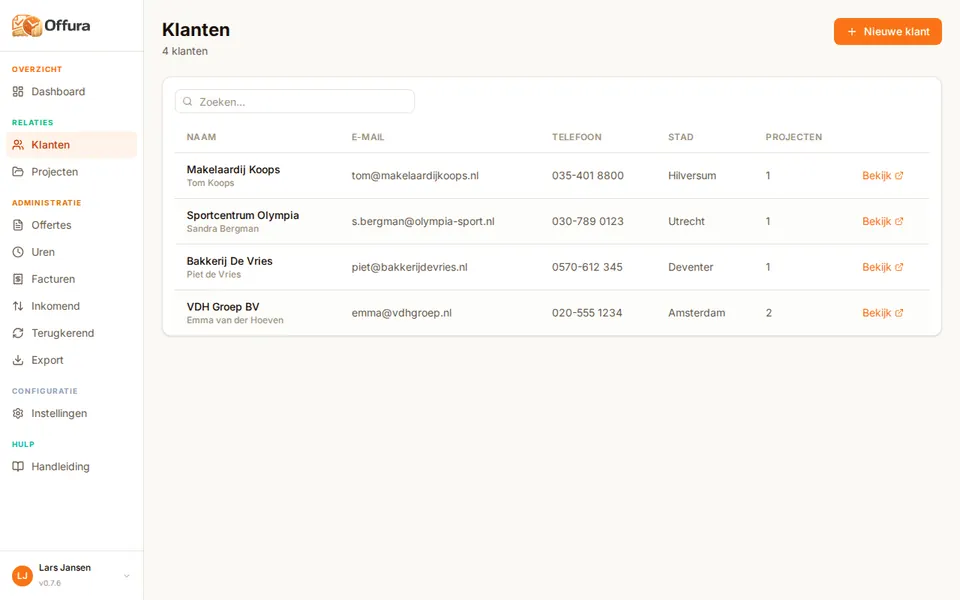Click phone number 030-789 0123

(588, 222)
